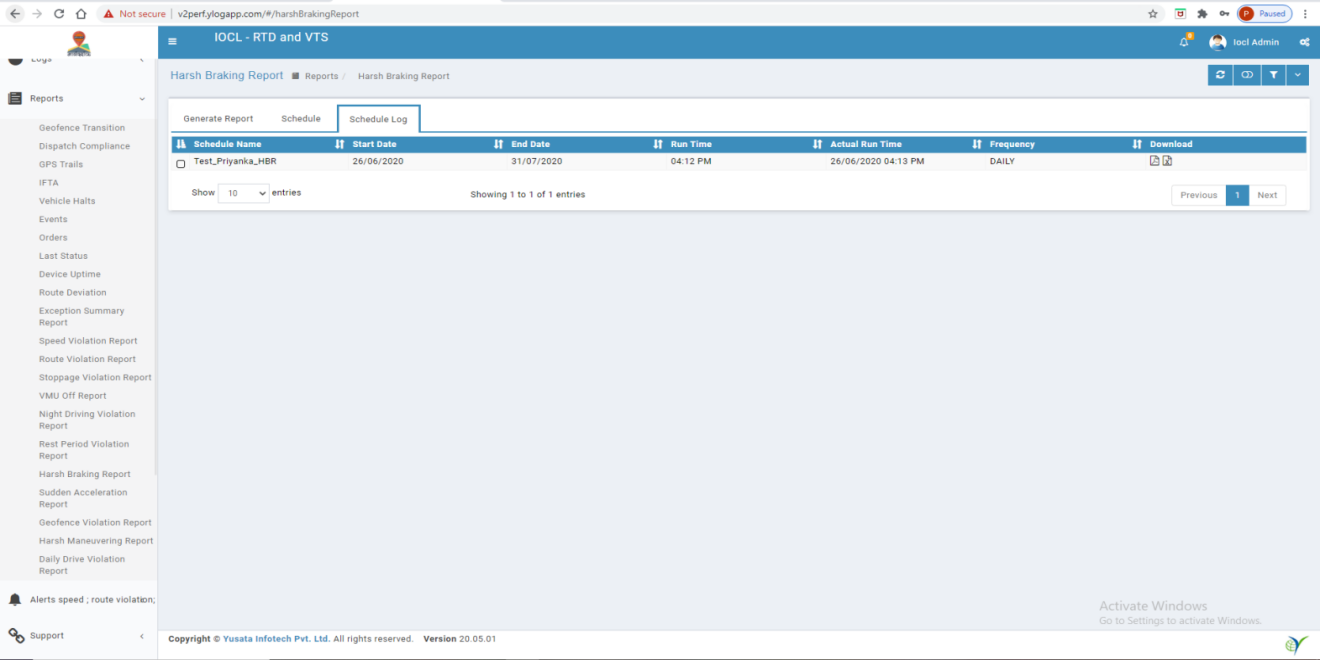The height and width of the screenshot is (660, 1320).
Task: Click the Iocl Admin username
Action: pos(1256,42)
